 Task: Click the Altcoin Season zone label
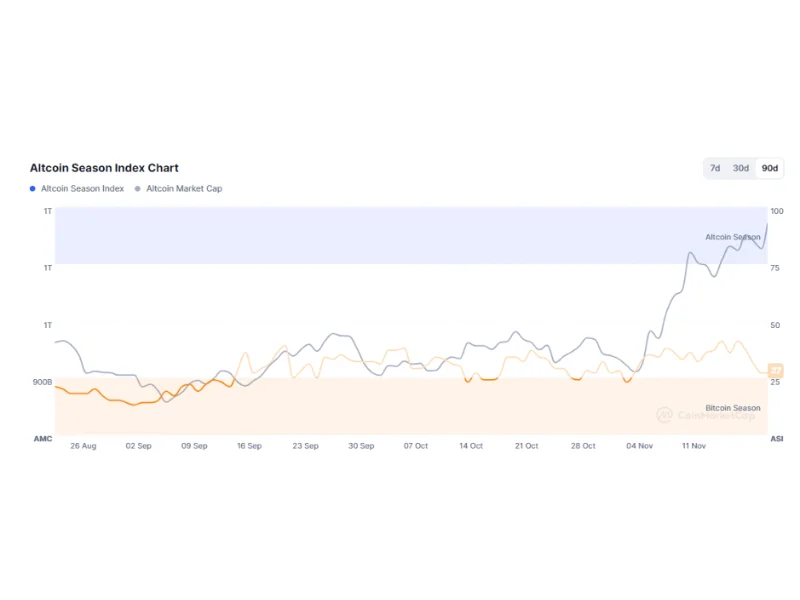point(732,237)
